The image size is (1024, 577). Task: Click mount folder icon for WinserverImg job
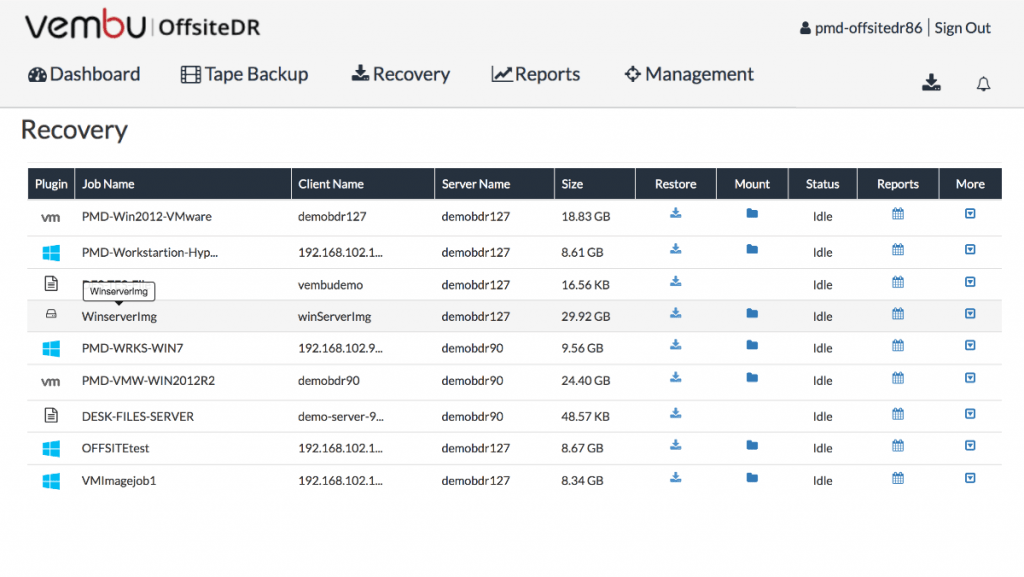point(752,314)
